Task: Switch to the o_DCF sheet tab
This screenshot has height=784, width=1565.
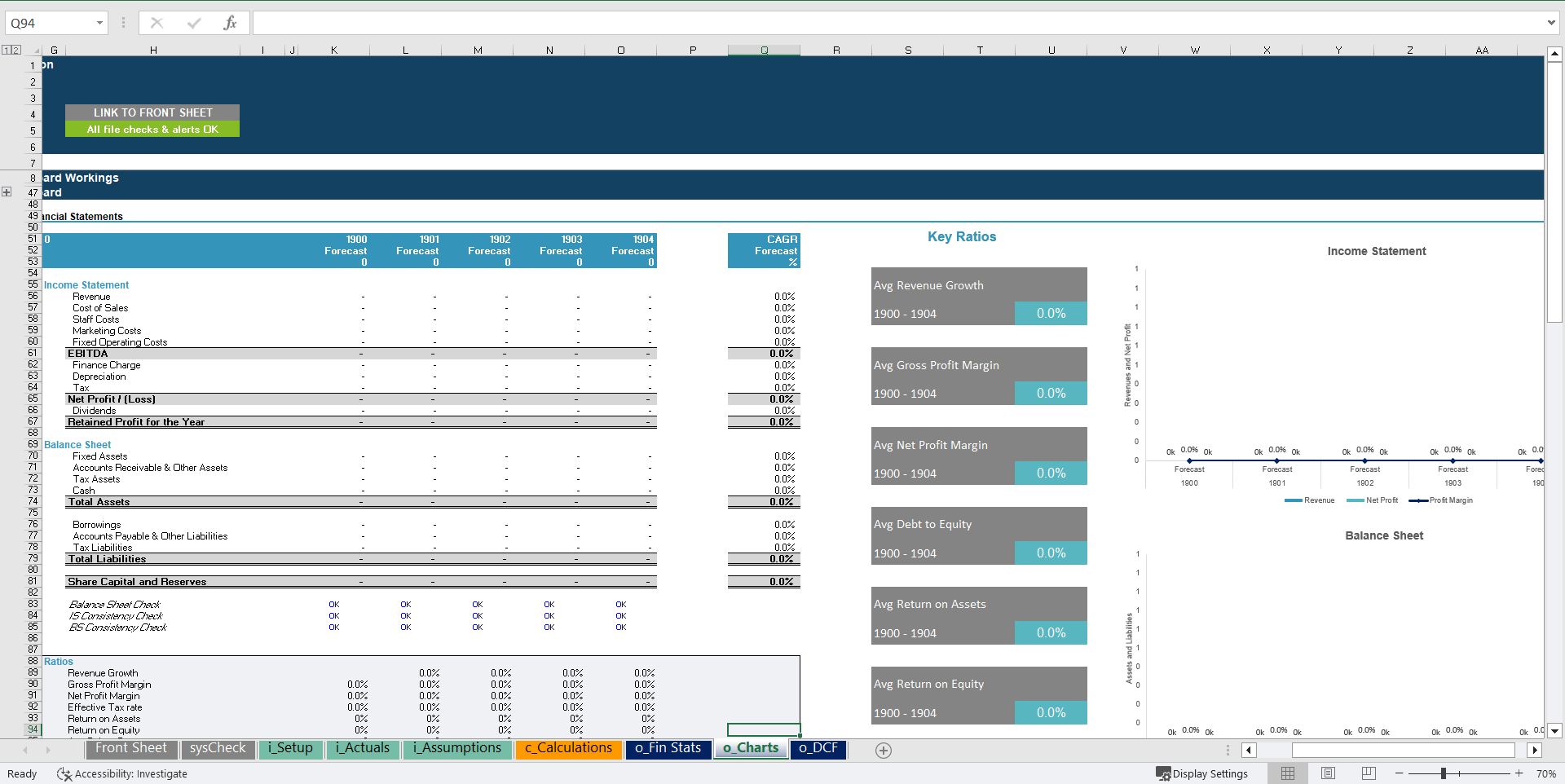Action: [818, 748]
